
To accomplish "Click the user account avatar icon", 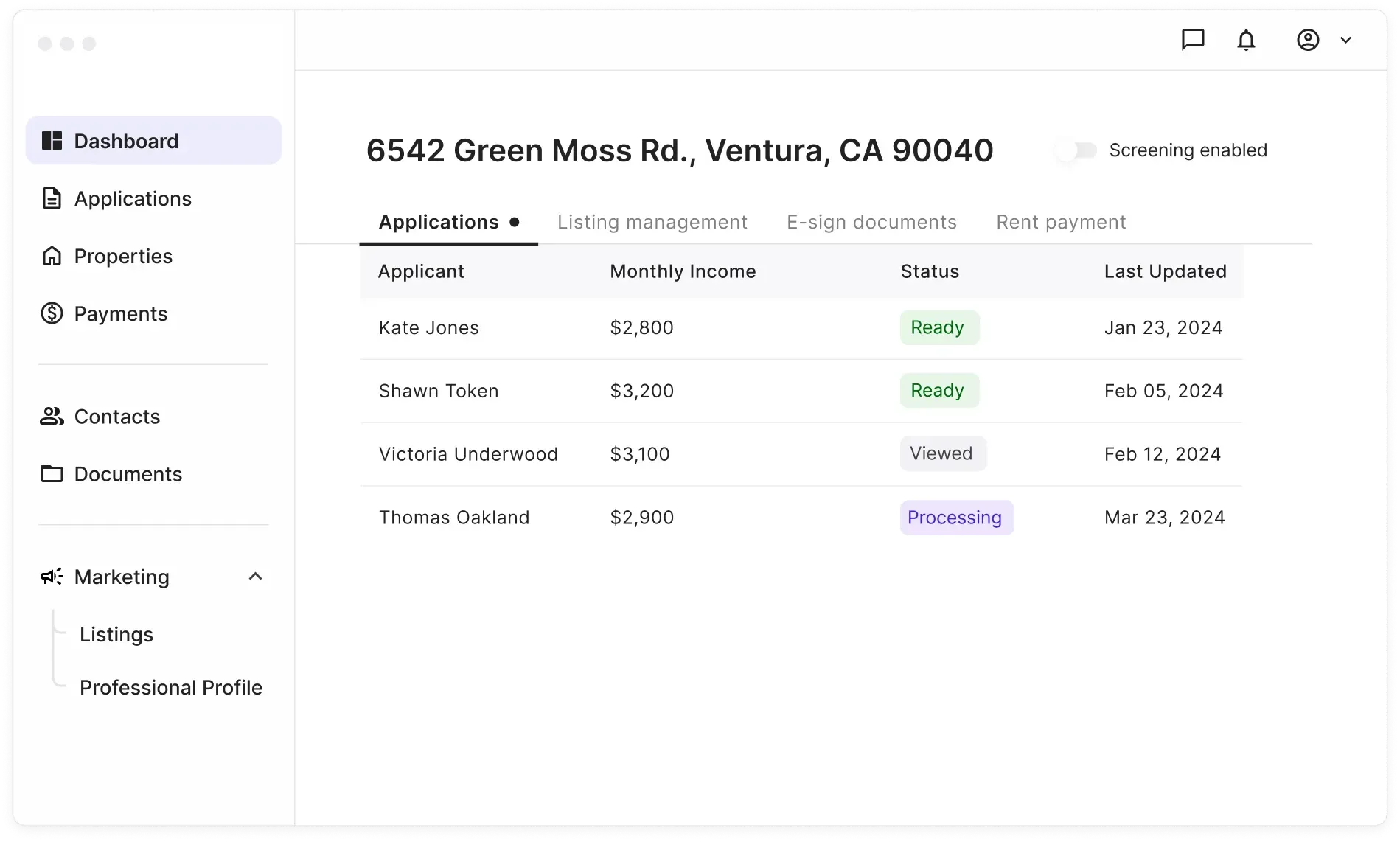I will (x=1308, y=40).
